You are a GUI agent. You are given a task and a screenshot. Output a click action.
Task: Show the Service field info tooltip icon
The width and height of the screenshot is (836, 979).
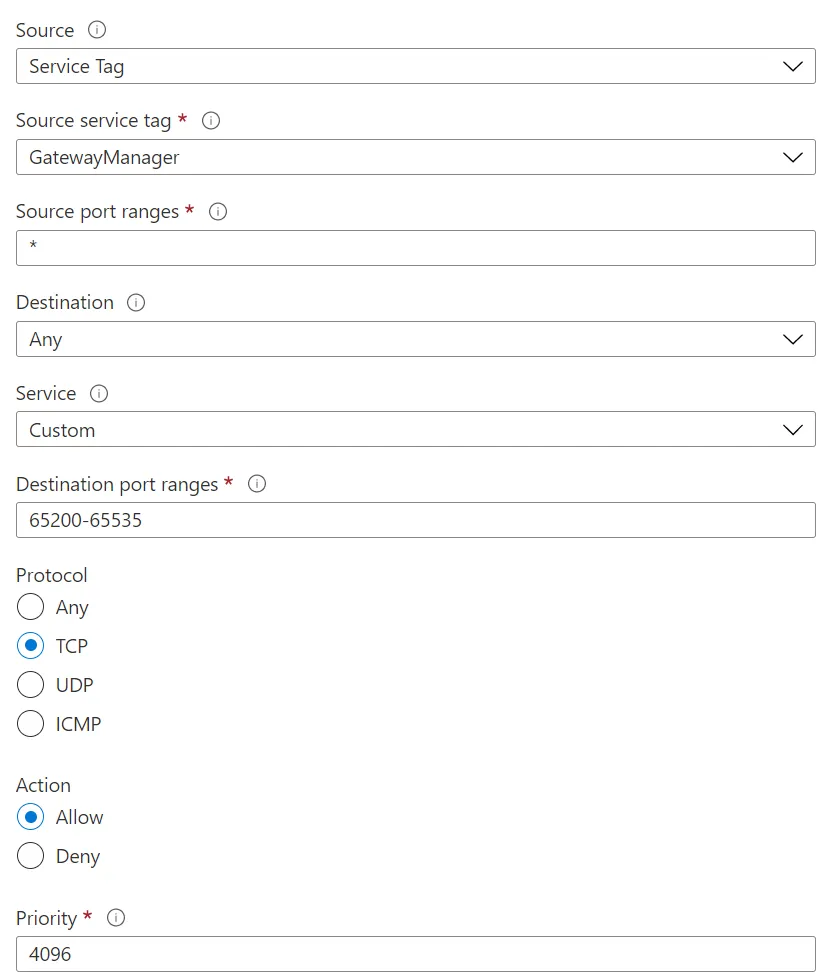coord(98,393)
